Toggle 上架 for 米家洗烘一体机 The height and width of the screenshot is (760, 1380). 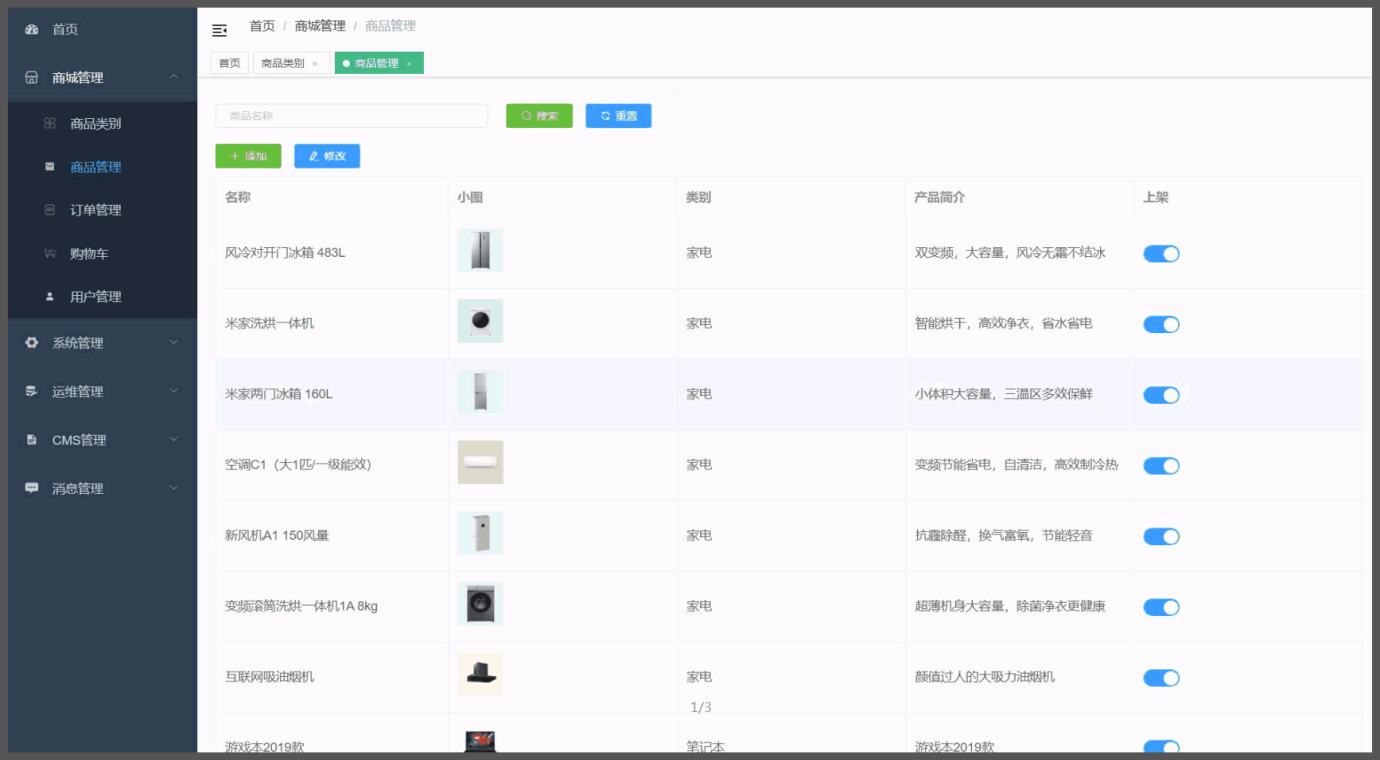1160,324
